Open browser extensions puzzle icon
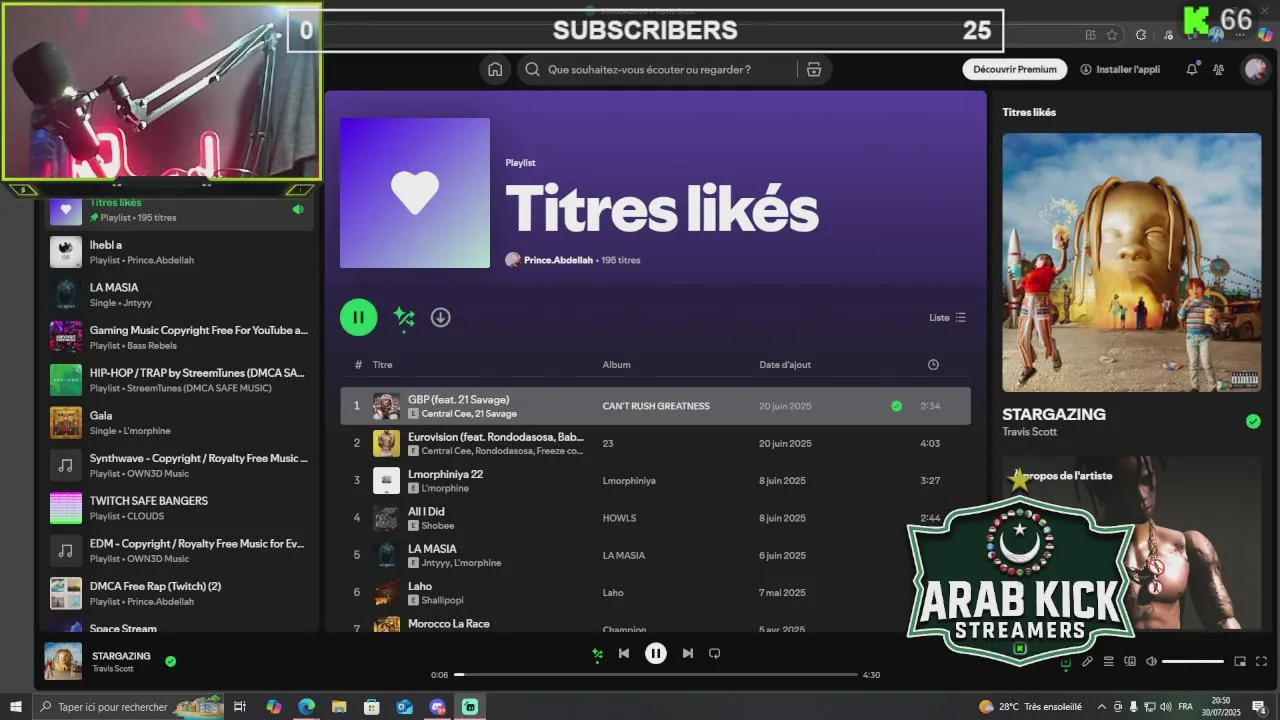Viewport: 1280px width, 720px height. (x=1141, y=35)
